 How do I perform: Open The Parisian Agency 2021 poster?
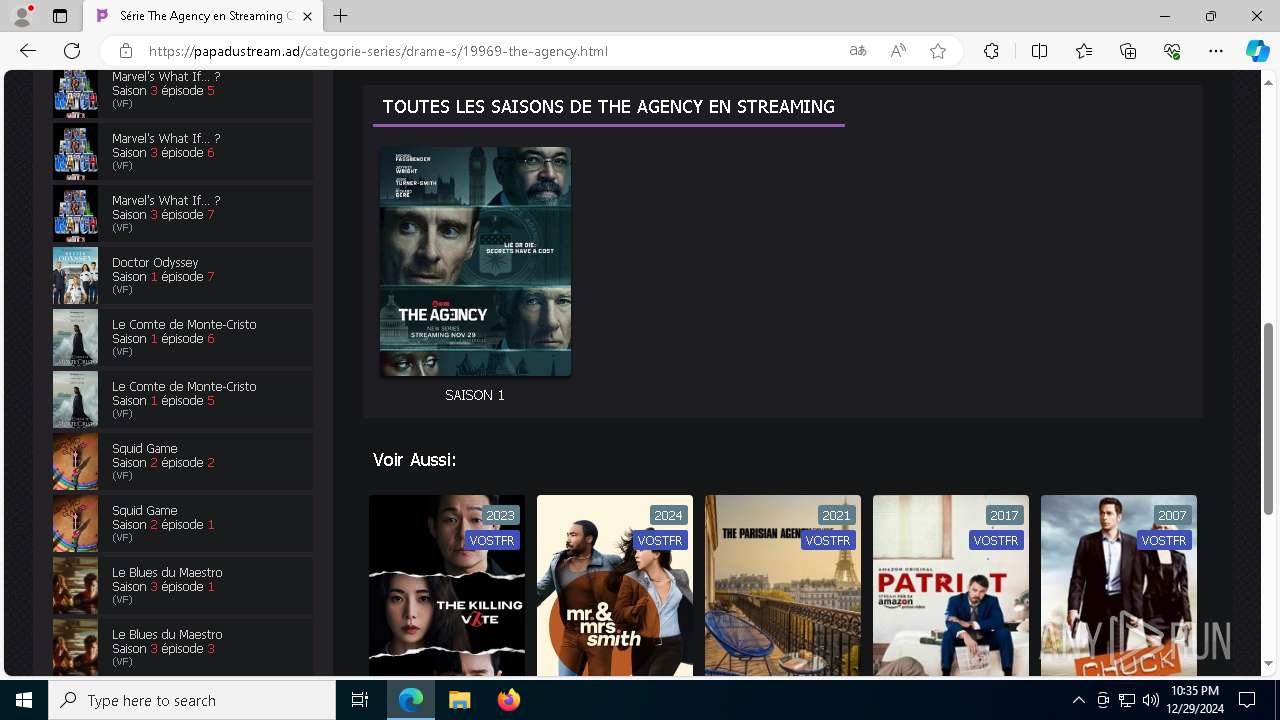(783, 585)
